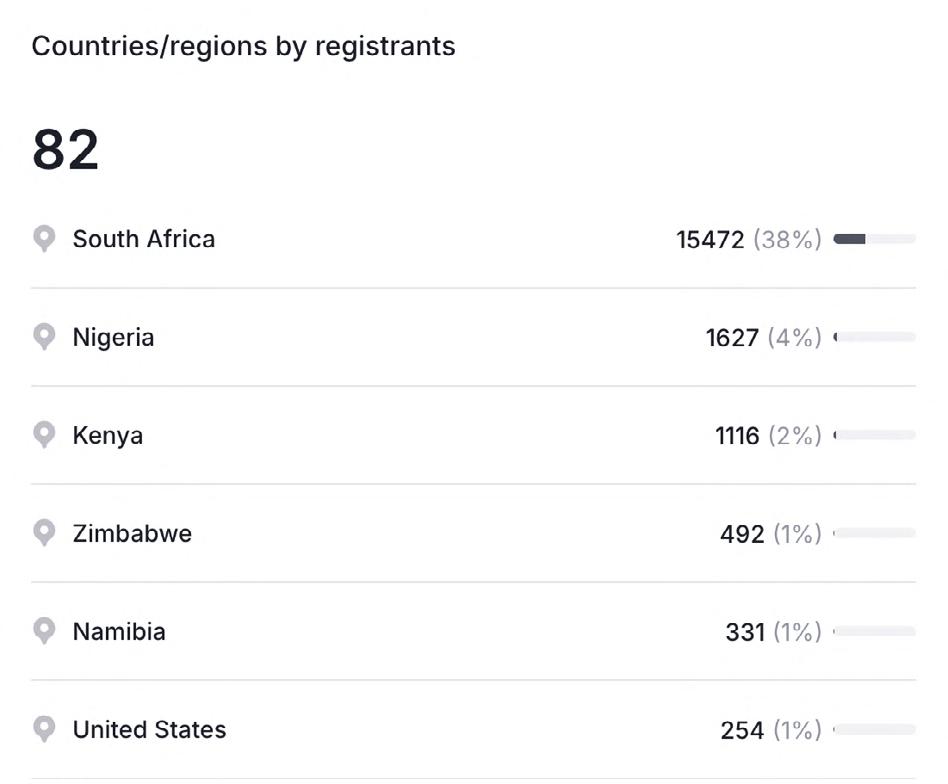Screen dimensions: 948x784
Task: Select the South Africa country label
Action: [143, 239]
